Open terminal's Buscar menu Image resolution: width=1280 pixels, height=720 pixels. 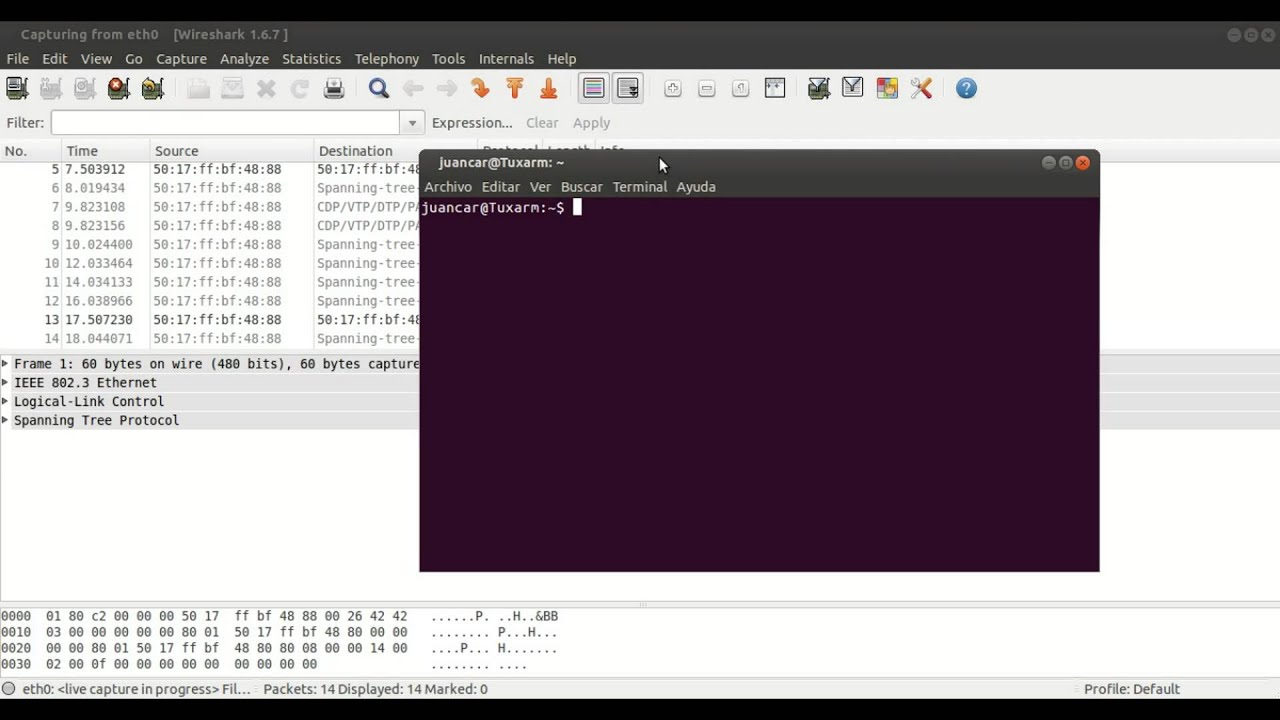(582, 187)
